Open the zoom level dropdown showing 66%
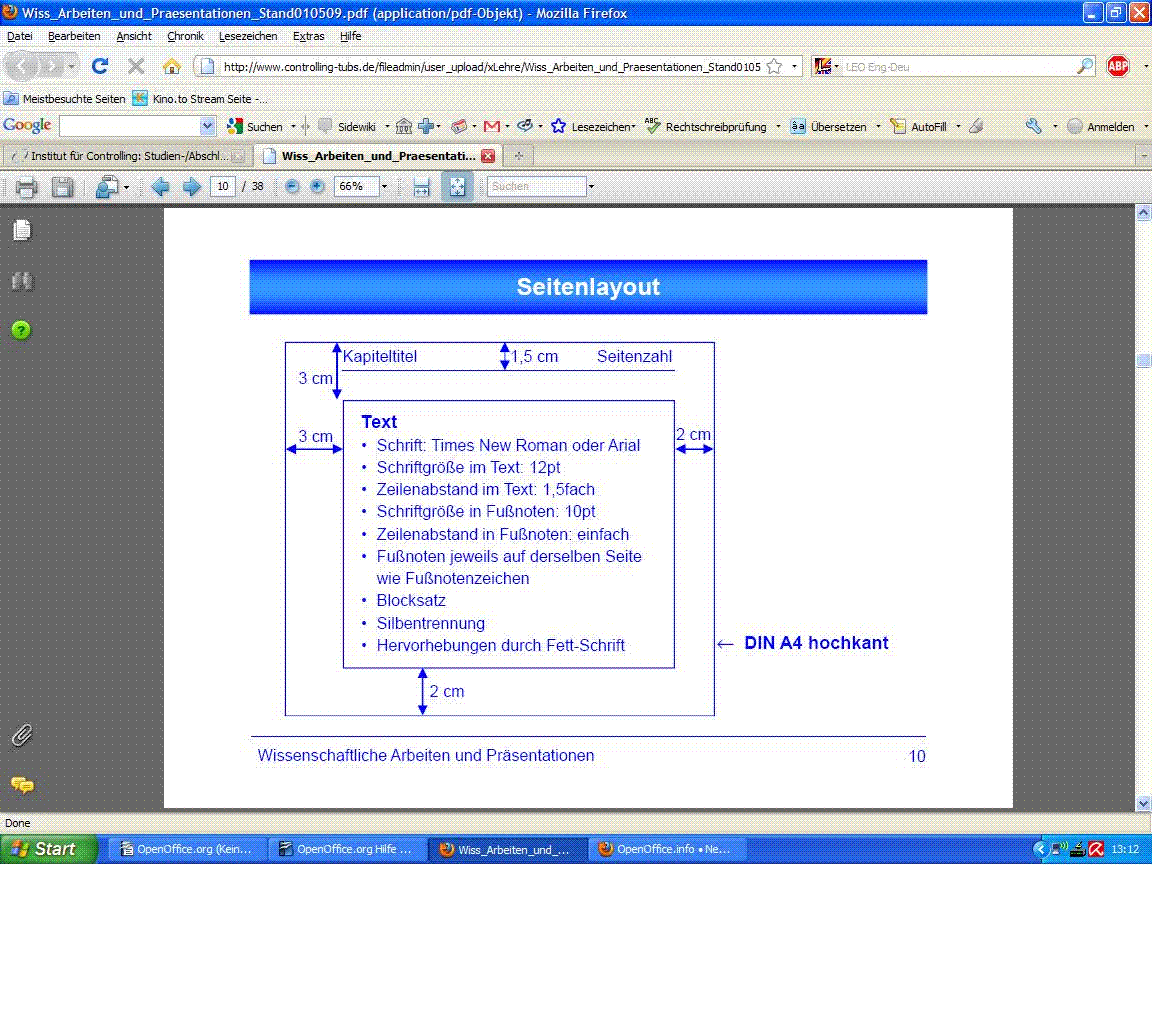The height and width of the screenshot is (1023, 1152). pos(382,187)
